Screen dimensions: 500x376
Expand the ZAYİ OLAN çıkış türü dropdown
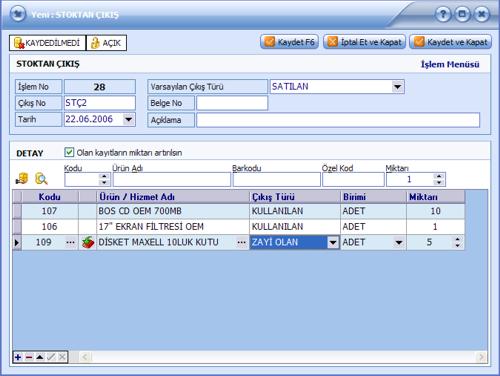tap(333, 242)
